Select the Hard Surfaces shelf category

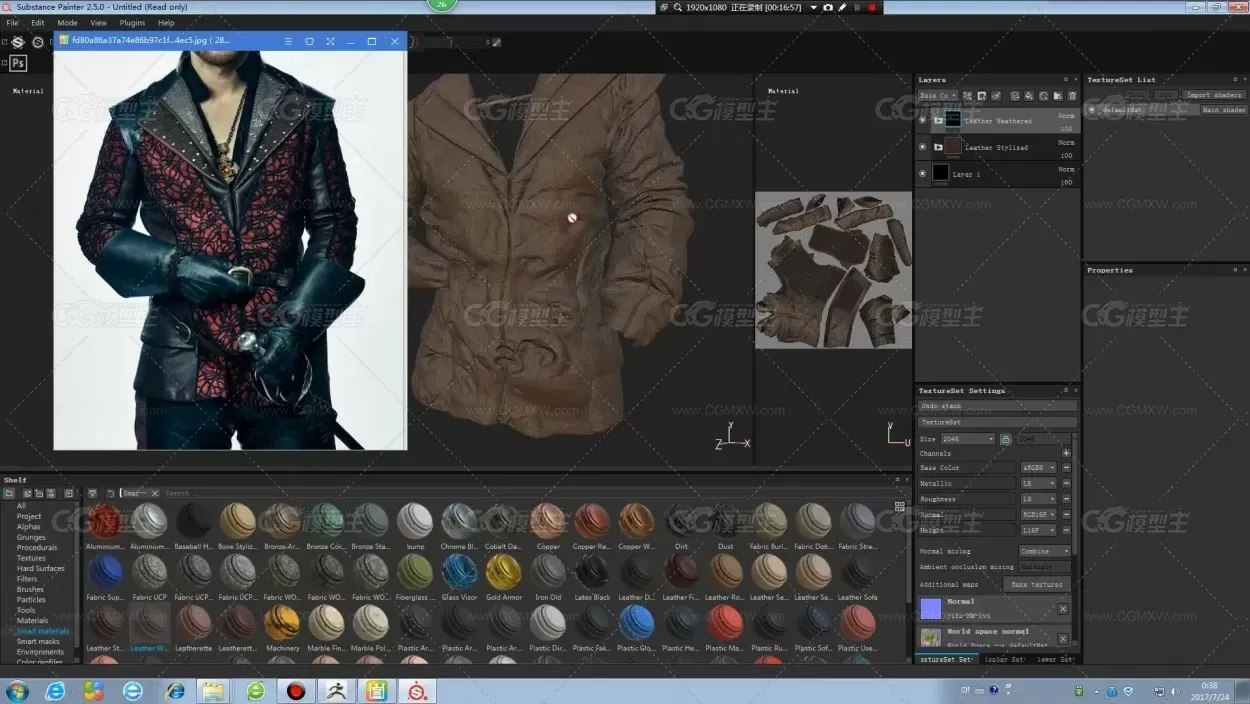(x=40, y=568)
